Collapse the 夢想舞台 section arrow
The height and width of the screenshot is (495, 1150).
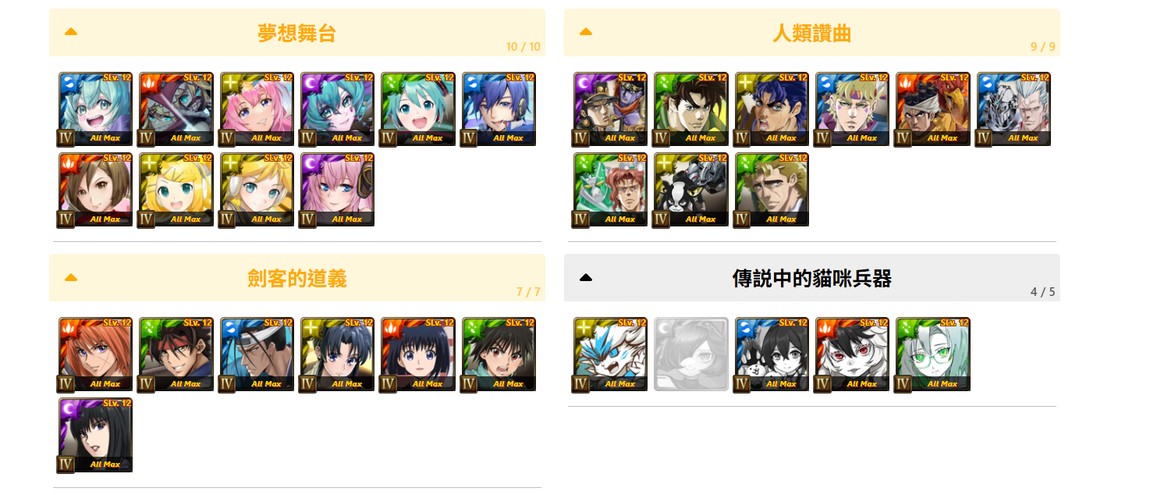click(x=71, y=32)
